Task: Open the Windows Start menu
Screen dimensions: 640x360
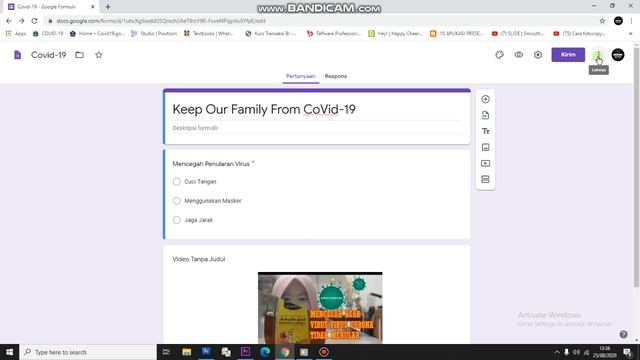Action: (x=9, y=352)
